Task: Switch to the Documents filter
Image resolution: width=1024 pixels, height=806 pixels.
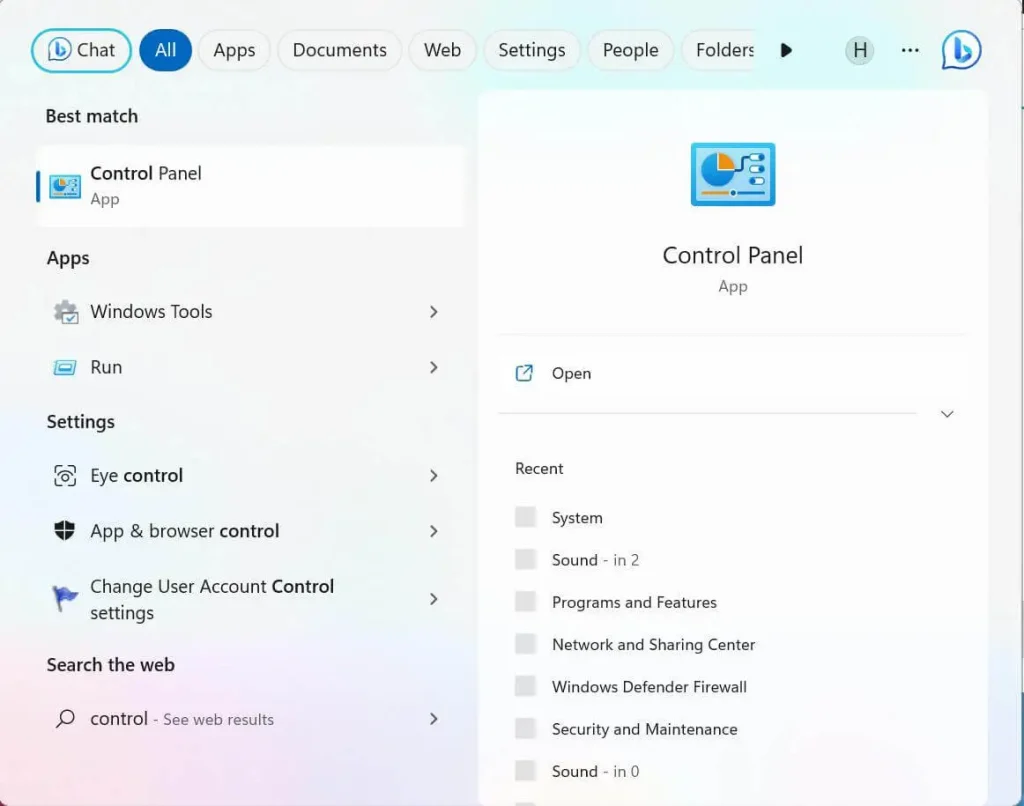Action: pos(340,50)
